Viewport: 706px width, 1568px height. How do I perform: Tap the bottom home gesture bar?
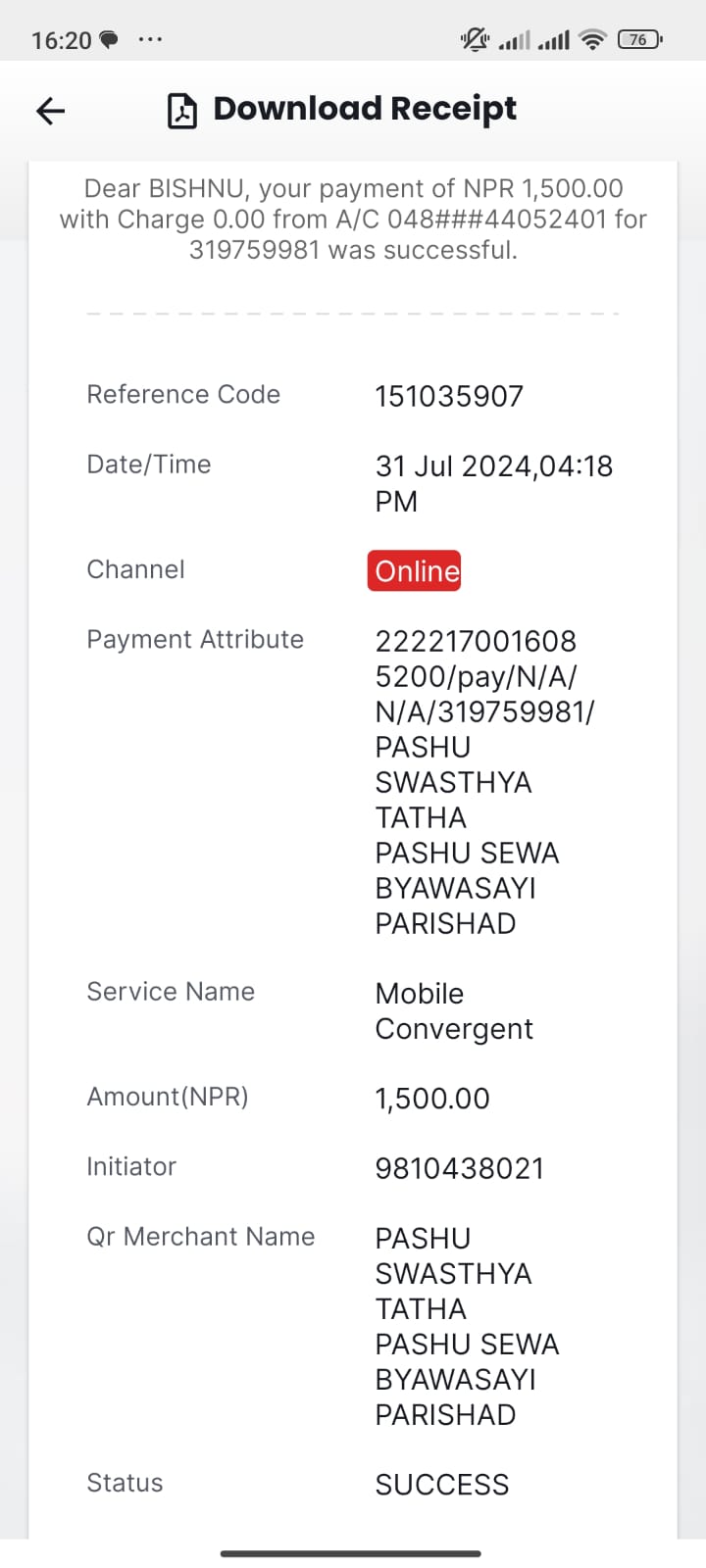351,1553
